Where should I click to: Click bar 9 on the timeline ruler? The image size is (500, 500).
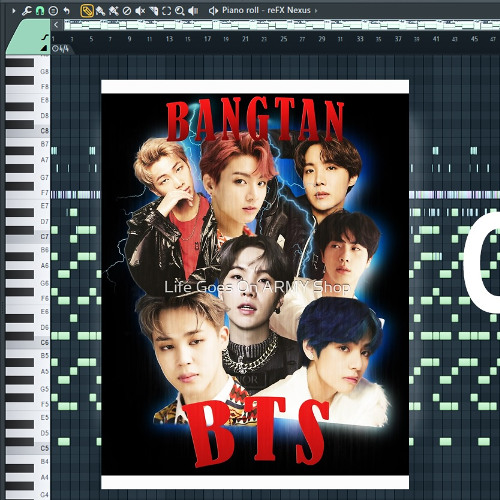point(129,39)
